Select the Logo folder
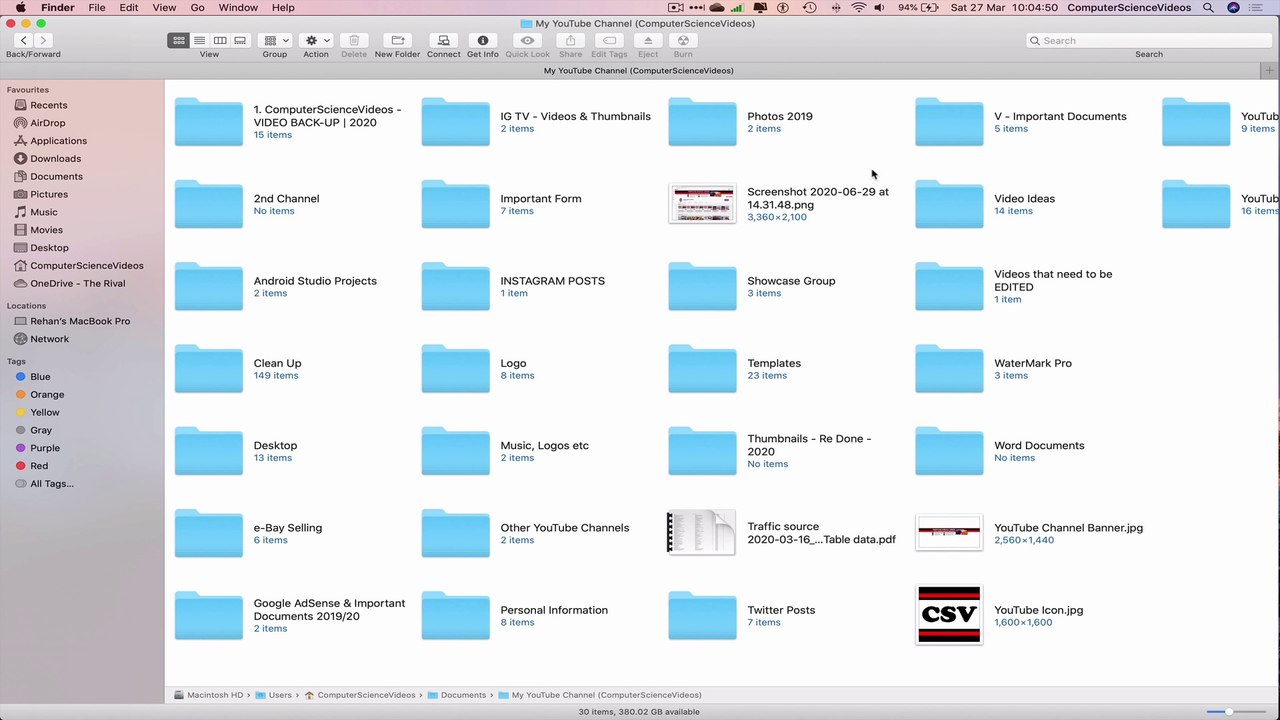 point(456,369)
